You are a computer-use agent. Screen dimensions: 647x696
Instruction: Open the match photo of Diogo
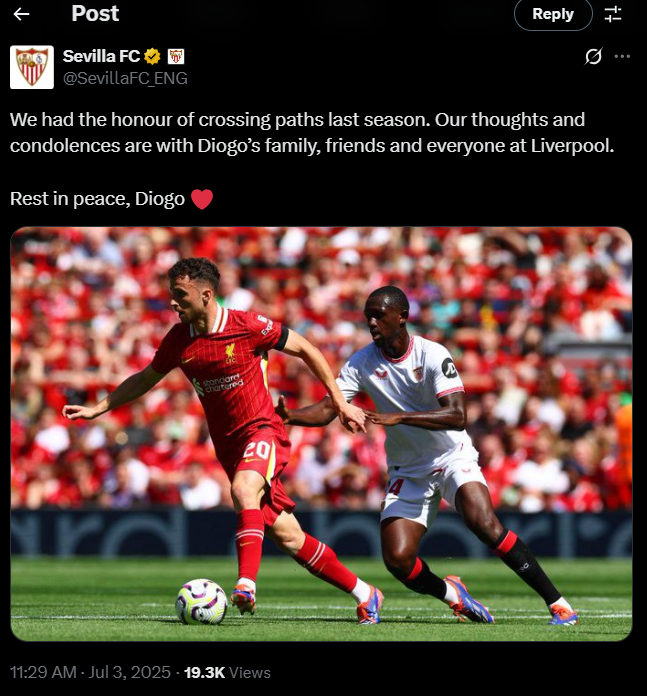click(x=321, y=434)
